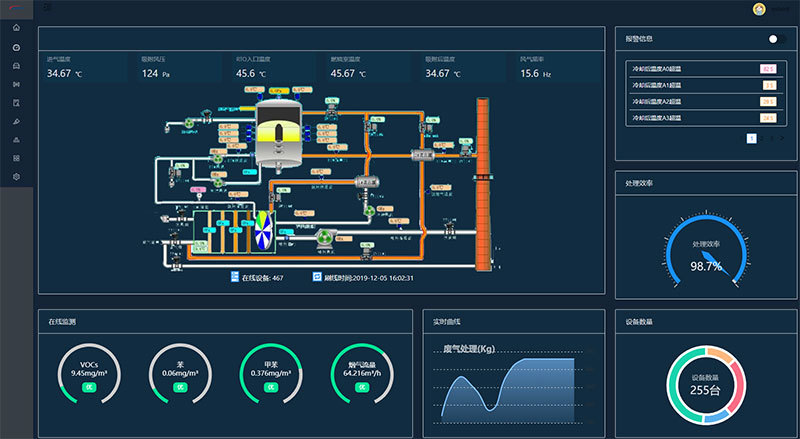The image size is (800, 439).
Task: Click the report document sidebar icon
Action: click(x=16, y=103)
